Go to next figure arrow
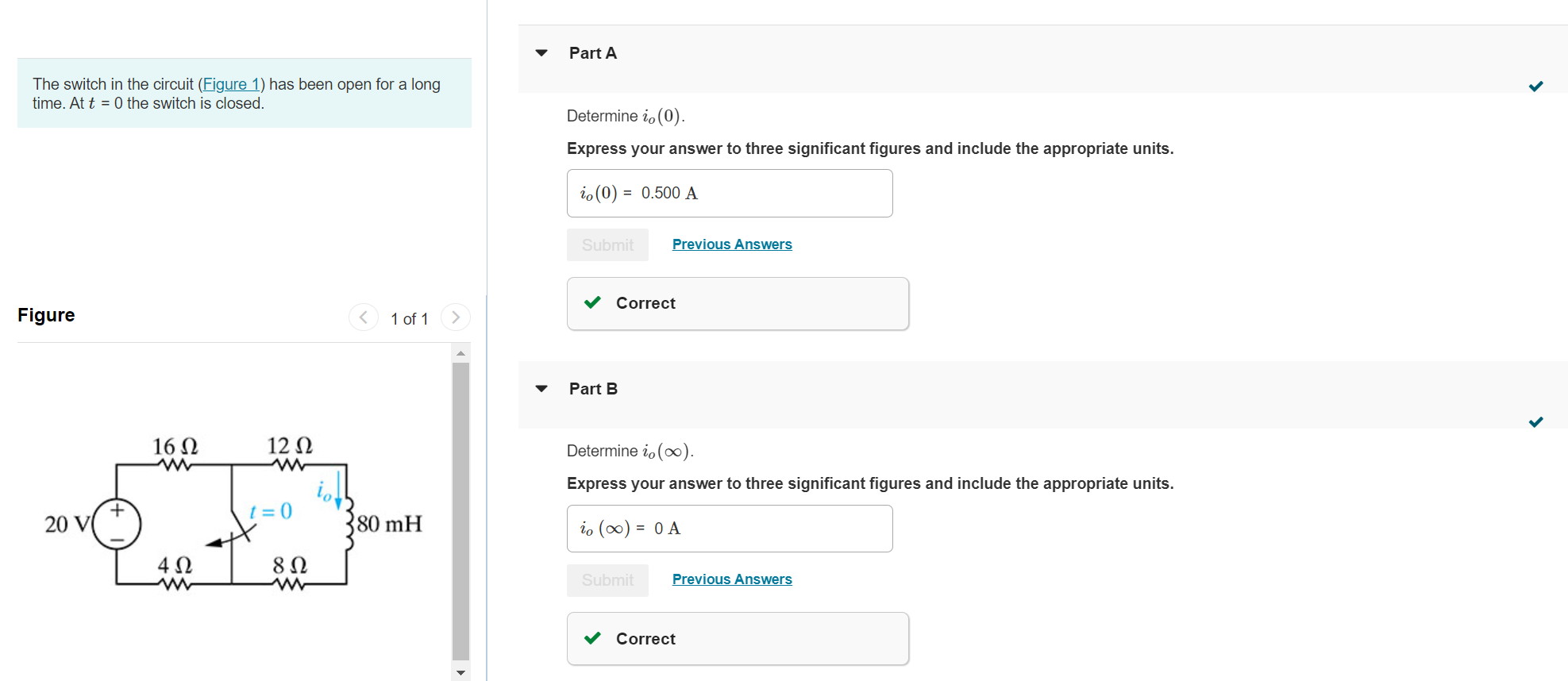This screenshot has width=1568, height=681. tap(455, 317)
